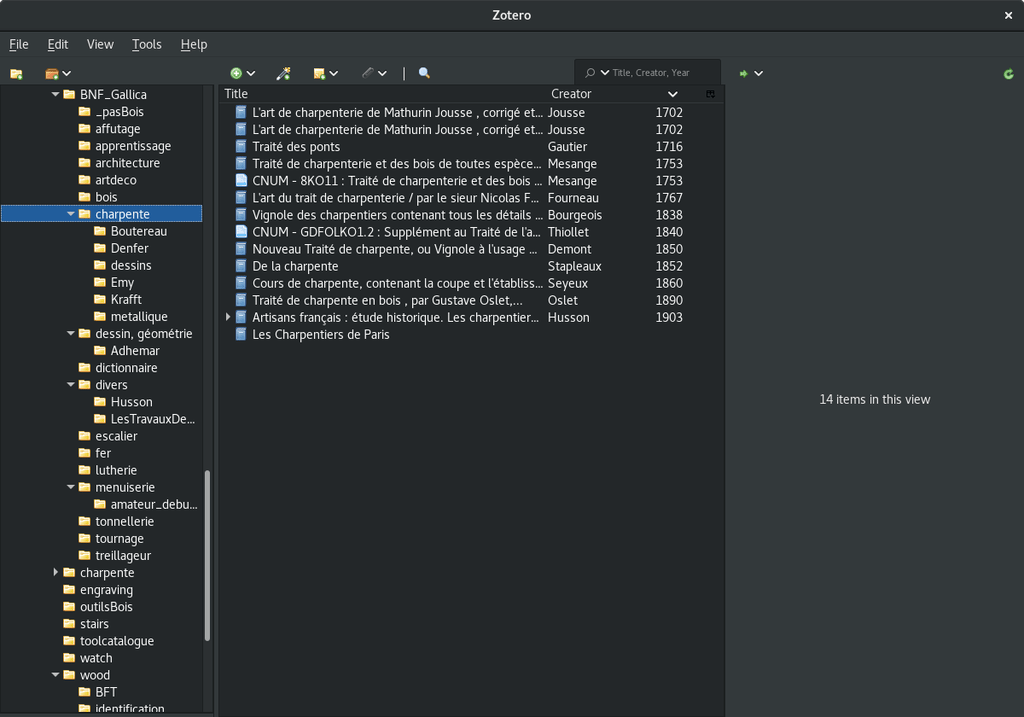Collapse the selected charpente collection
1024x717 pixels.
71,214
